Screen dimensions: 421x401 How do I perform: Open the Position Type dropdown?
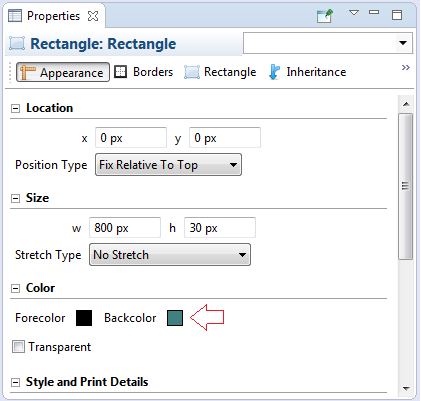coord(168,165)
